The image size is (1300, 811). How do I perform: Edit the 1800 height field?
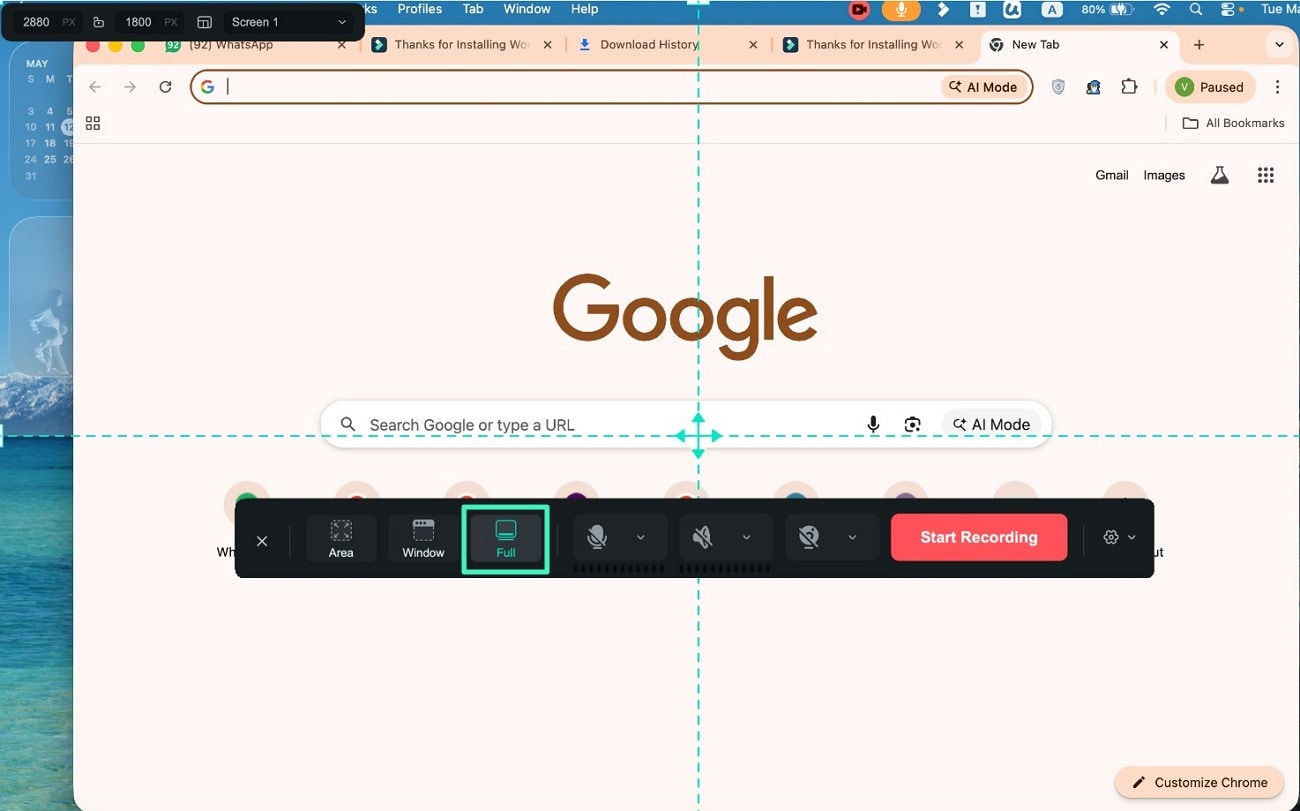click(x=138, y=22)
